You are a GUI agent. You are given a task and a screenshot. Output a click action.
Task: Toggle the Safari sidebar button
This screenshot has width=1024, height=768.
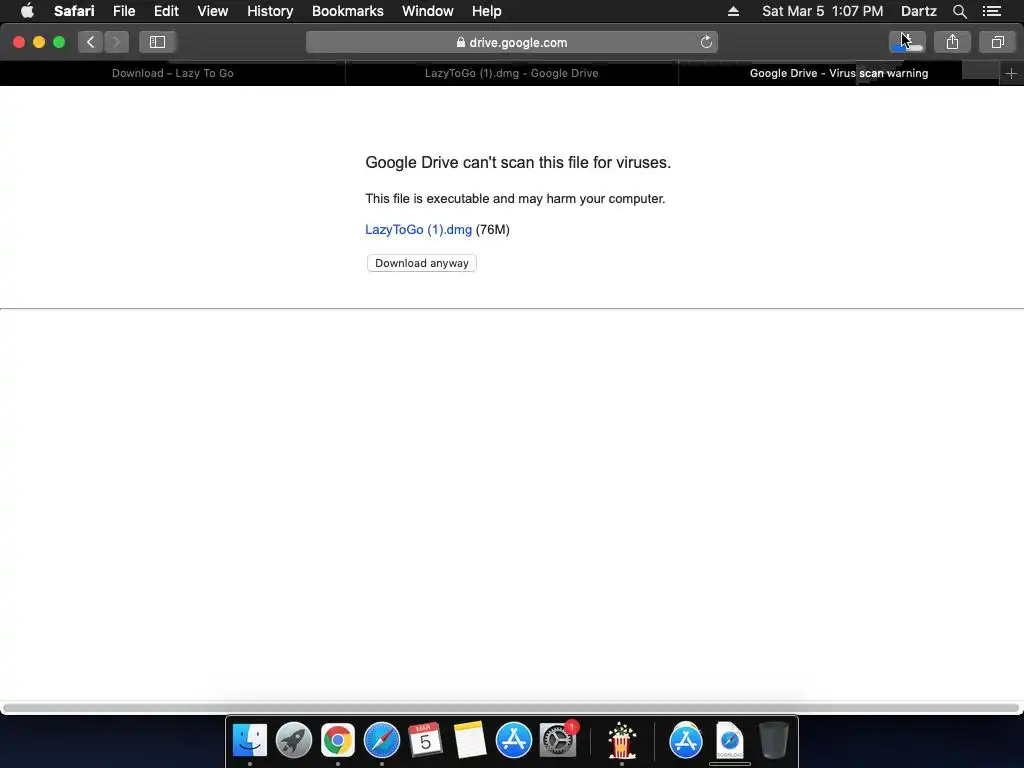coord(157,42)
